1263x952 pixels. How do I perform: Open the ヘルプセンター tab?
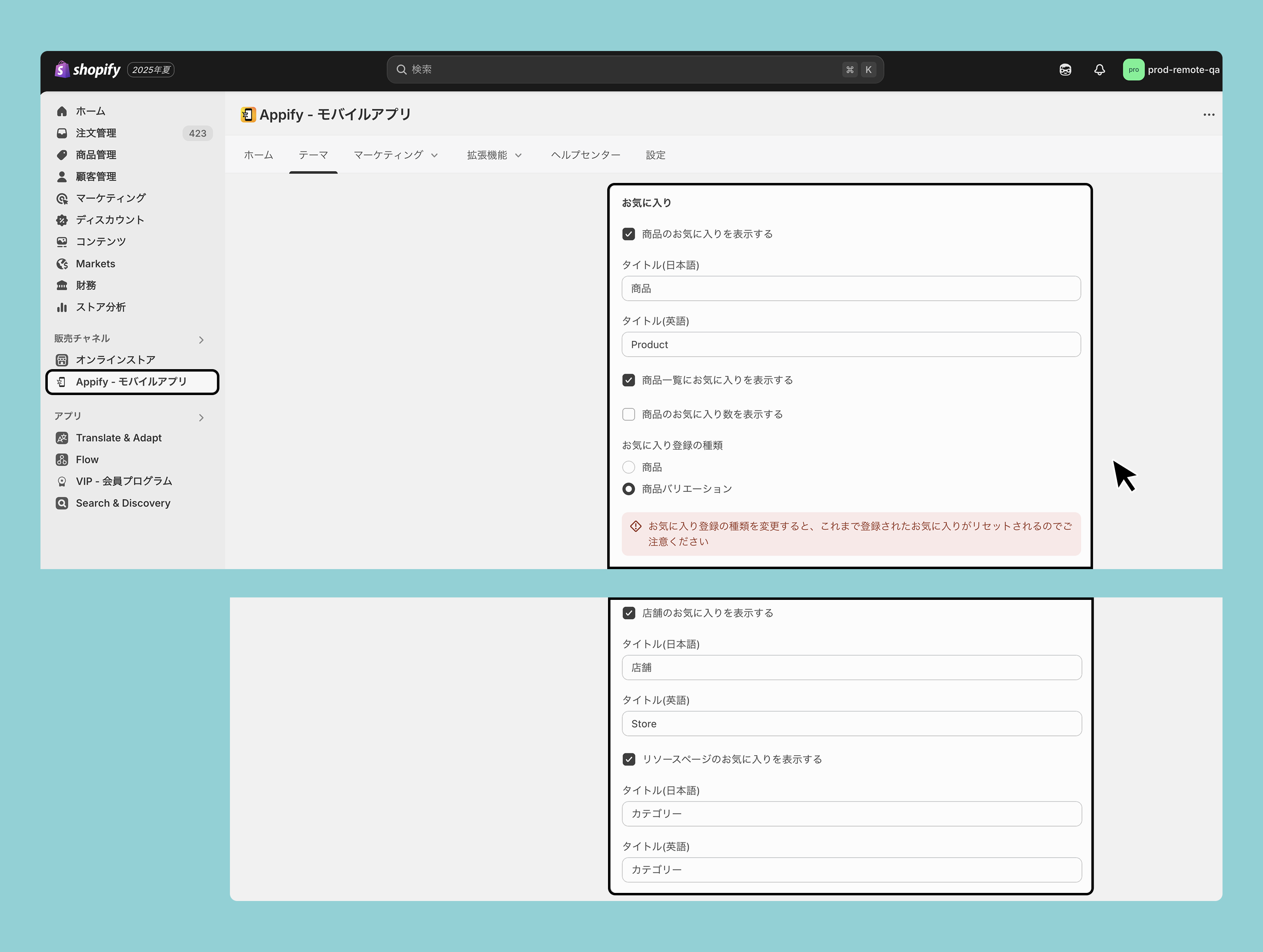tap(585, 155)
